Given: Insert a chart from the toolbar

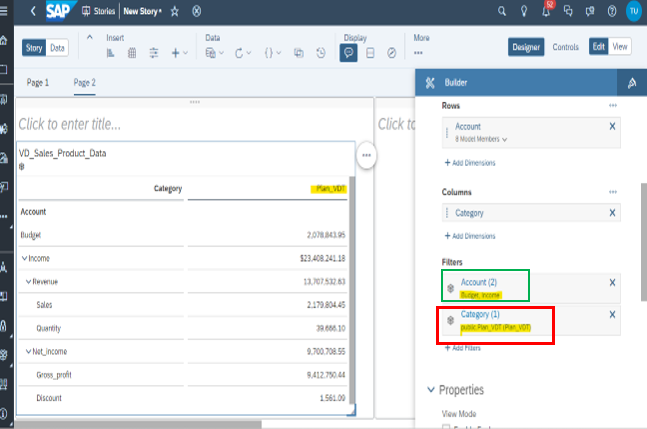Looking at the screenshot, I should (x=111, y=52).
